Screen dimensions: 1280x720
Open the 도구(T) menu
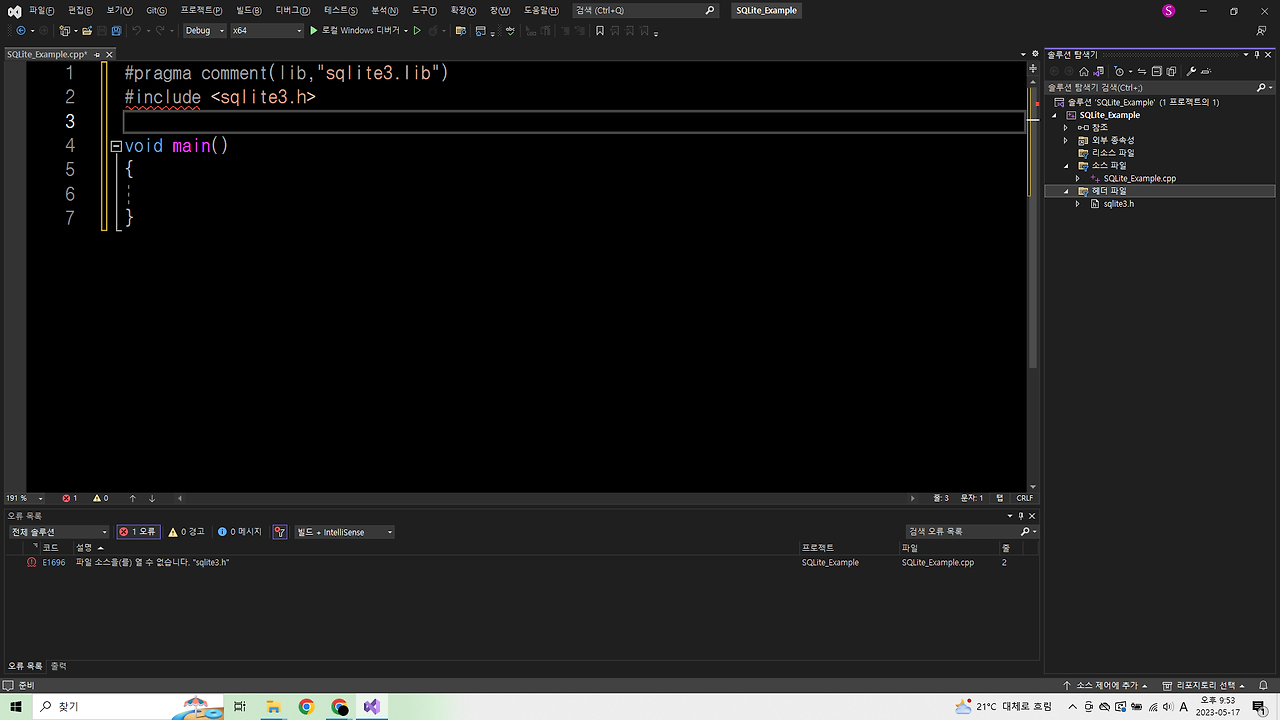tap(424, 10)
